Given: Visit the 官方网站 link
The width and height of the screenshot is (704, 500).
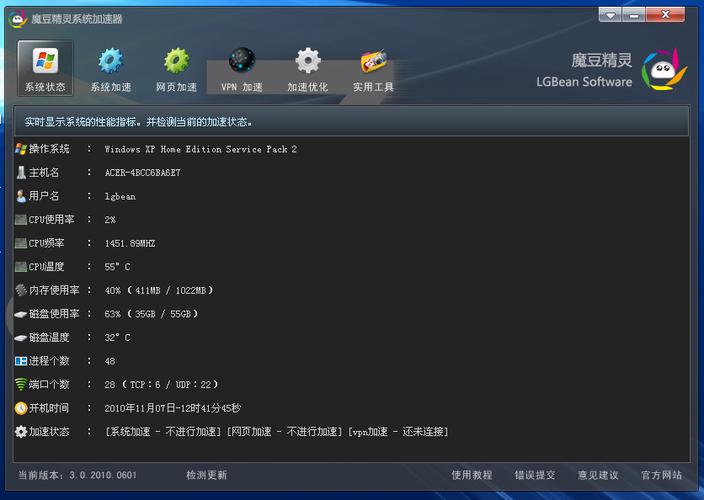Looking at the screenshot, I should tap(661, 475).
